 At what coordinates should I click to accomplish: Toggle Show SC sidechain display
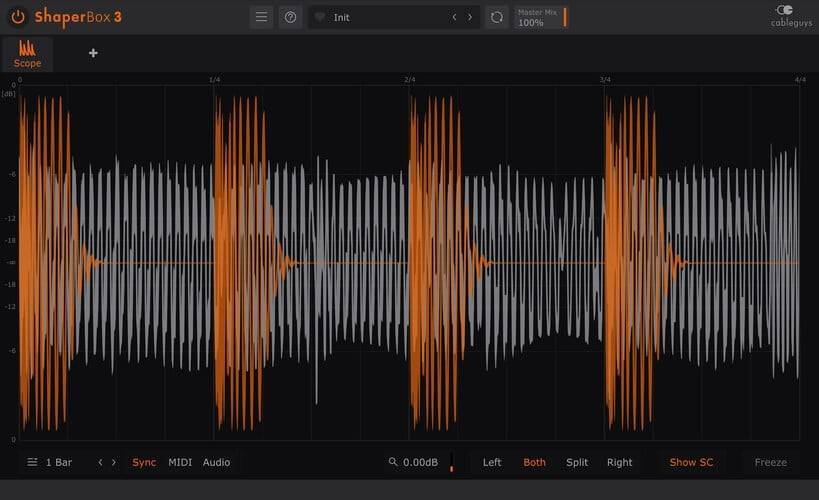(x=691, y=462)
